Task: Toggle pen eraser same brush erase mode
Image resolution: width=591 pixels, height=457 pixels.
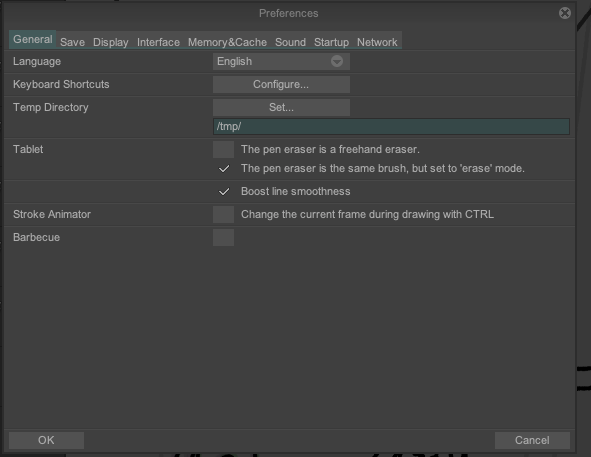Action: 224,169
